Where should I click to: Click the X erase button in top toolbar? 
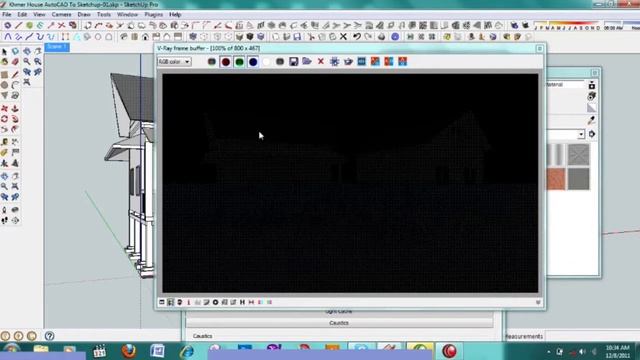pos(343,37)
